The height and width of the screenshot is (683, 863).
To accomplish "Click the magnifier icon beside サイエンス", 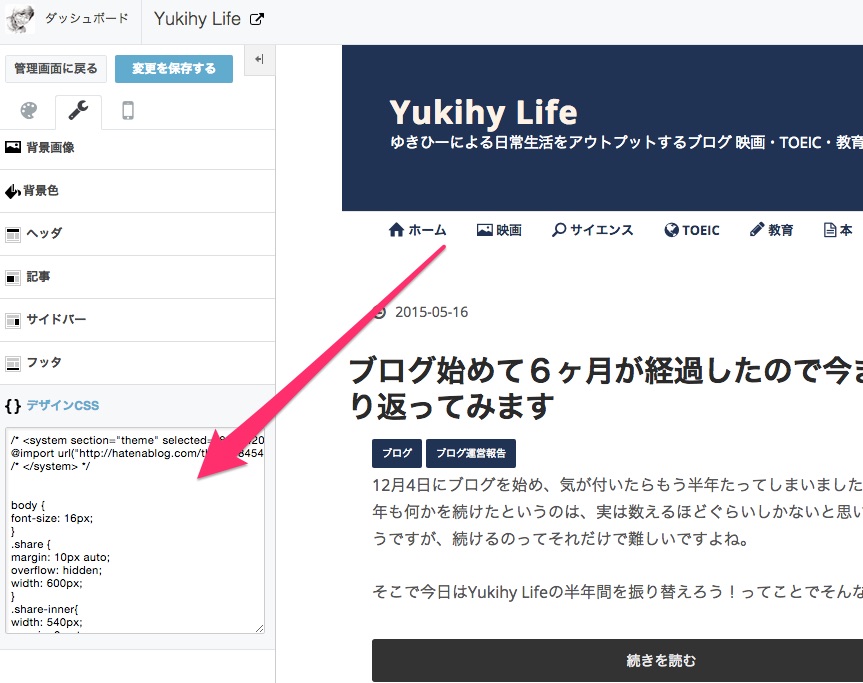I will pos(559,230).
